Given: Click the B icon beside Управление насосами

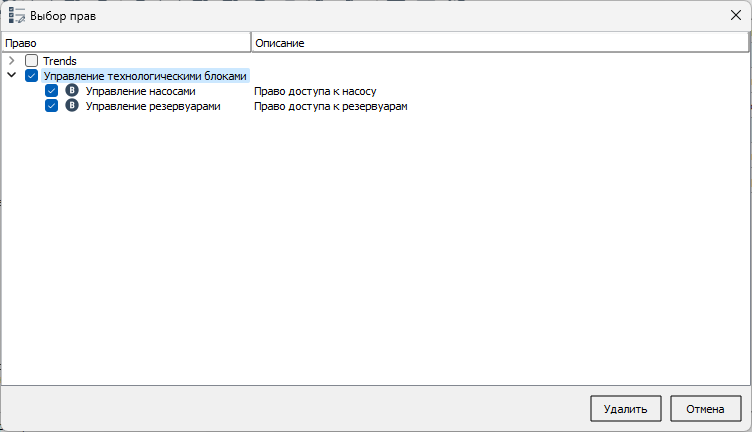Looking at the screenshot, I should click(x=72, y=91).
